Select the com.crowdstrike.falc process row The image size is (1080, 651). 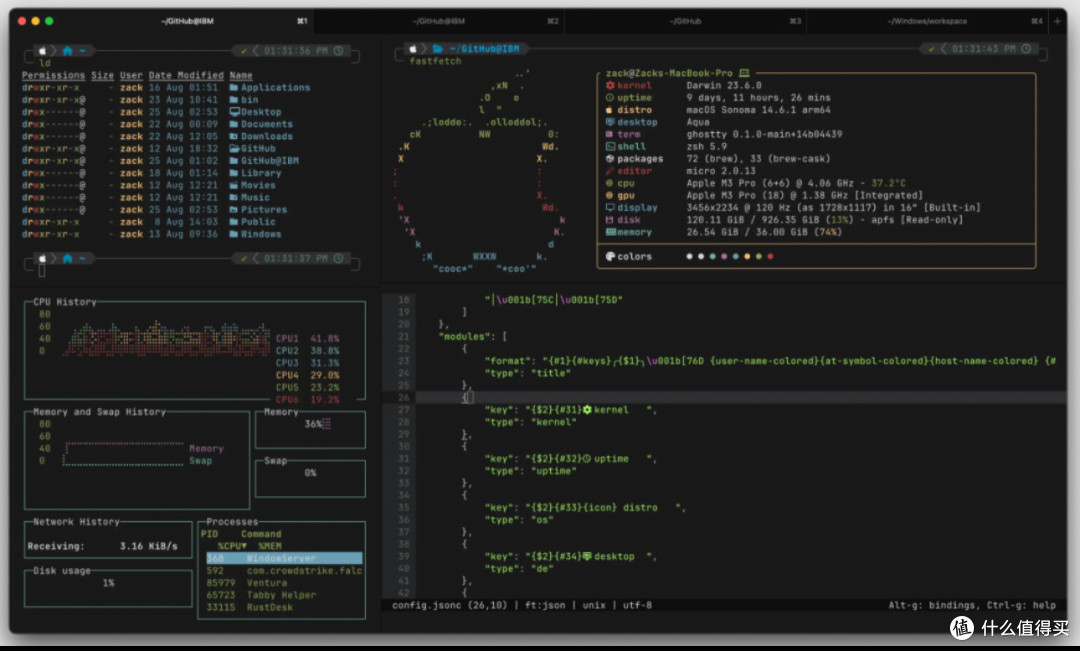(284, 571)
